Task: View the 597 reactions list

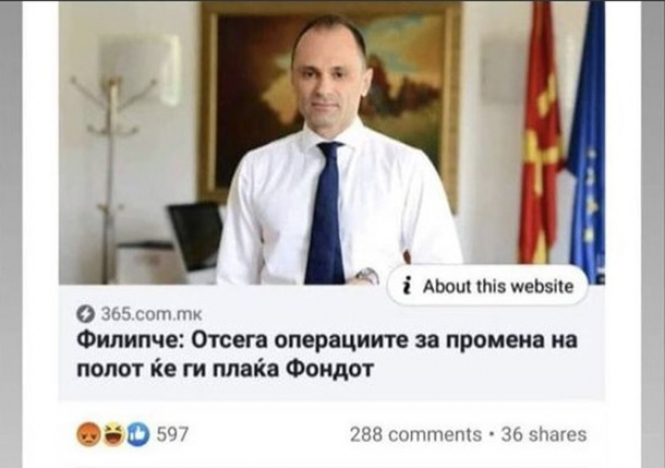Action: click(173, 434)
